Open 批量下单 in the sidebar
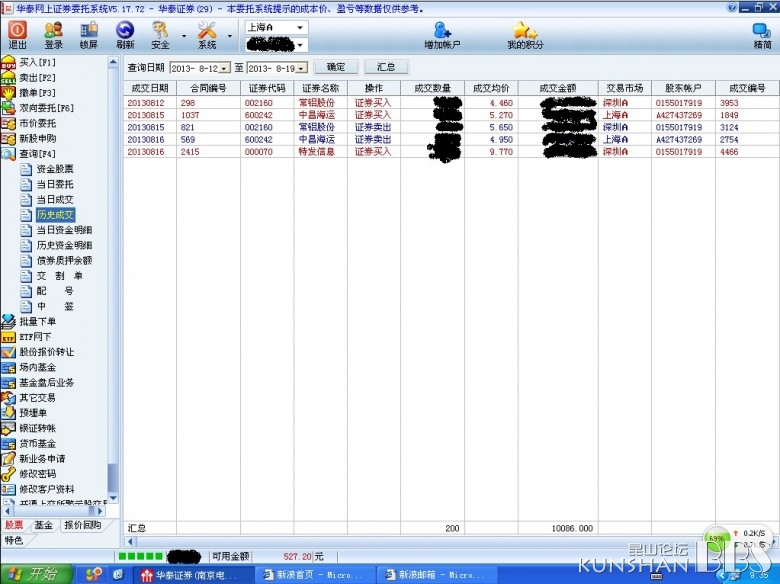This screenshot has width=780, height=584. coord(37,321)
